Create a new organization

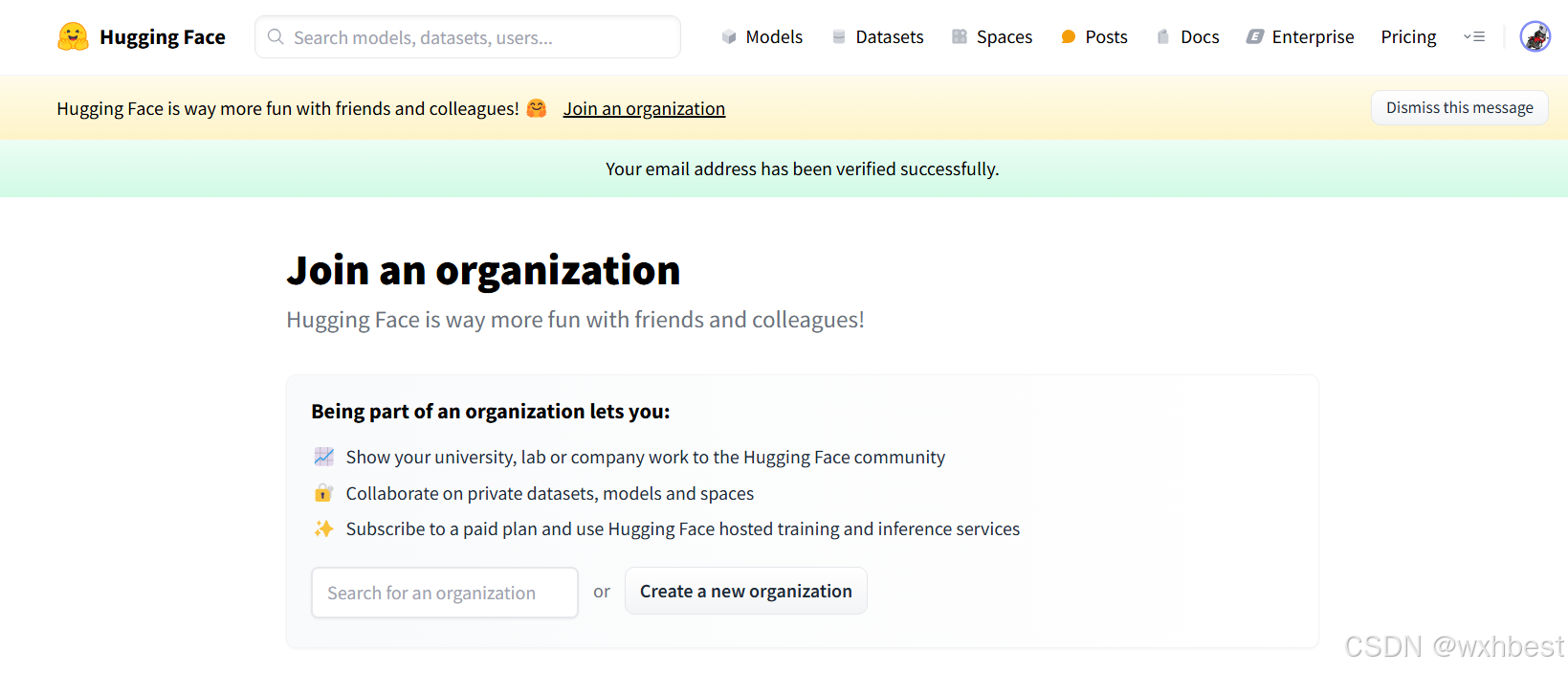pyautogui.click(x=746, y=592)
